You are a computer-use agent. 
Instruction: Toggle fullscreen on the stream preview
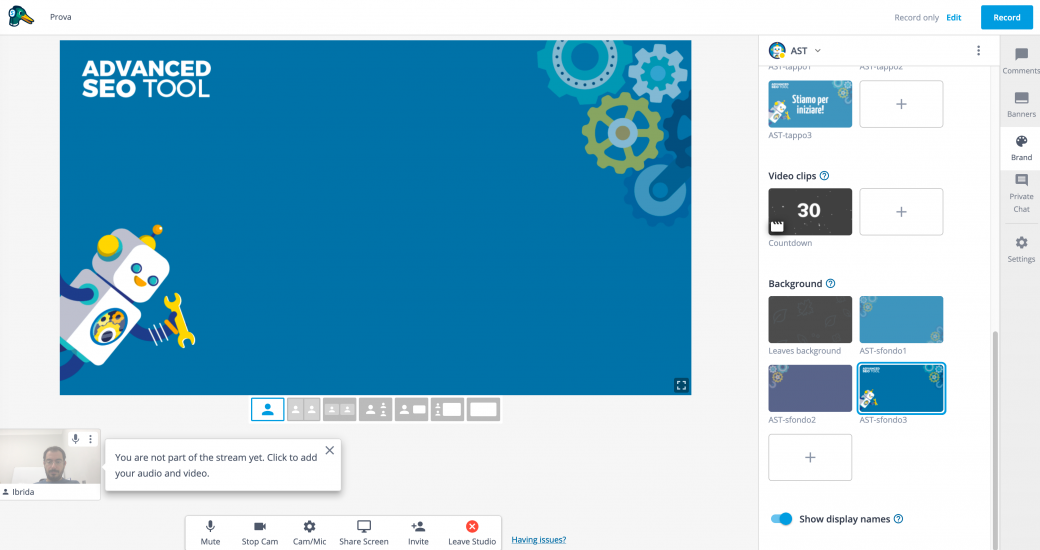(681, 385)
